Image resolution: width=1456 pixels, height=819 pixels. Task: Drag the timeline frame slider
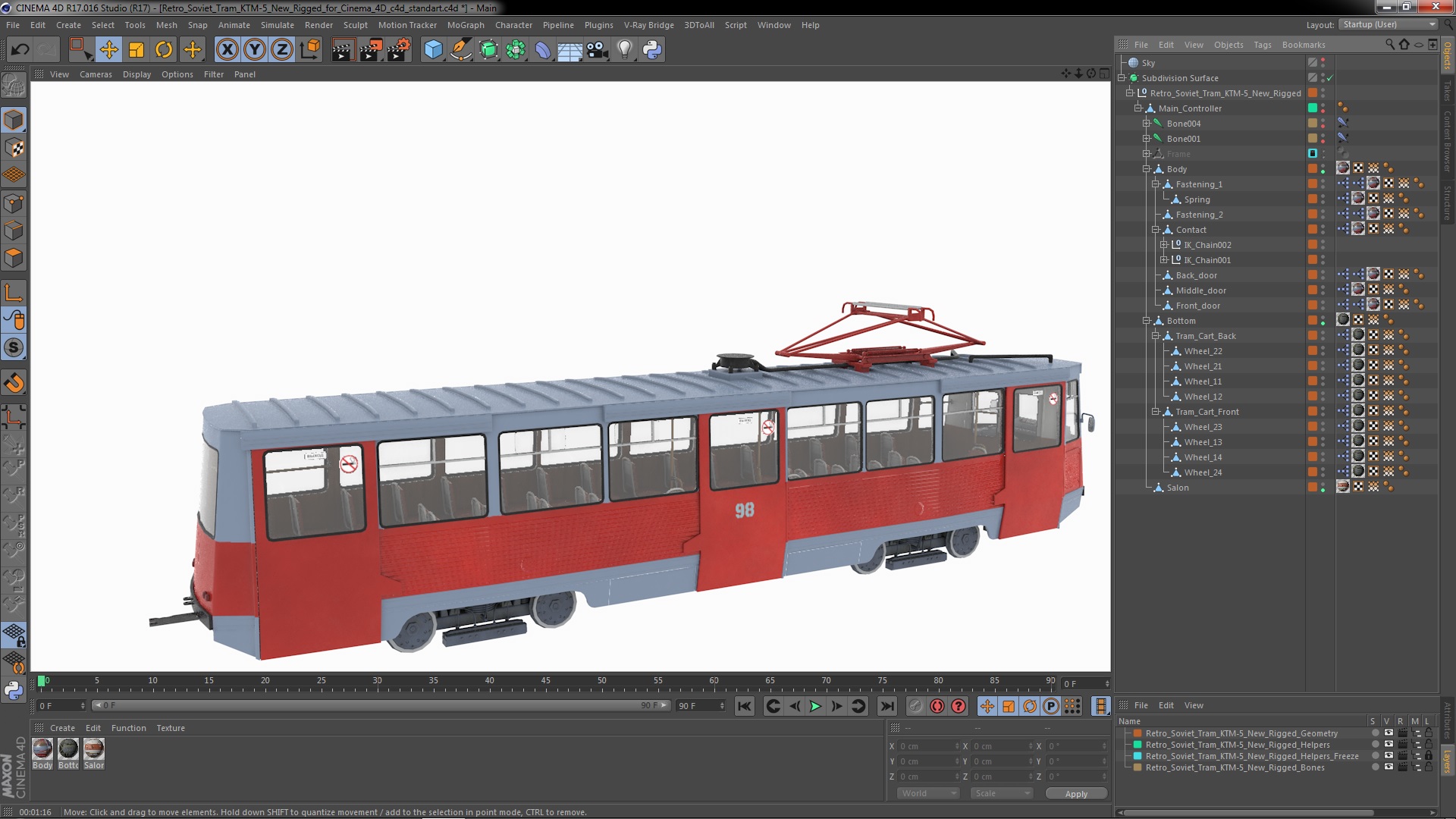click(41, 681)
